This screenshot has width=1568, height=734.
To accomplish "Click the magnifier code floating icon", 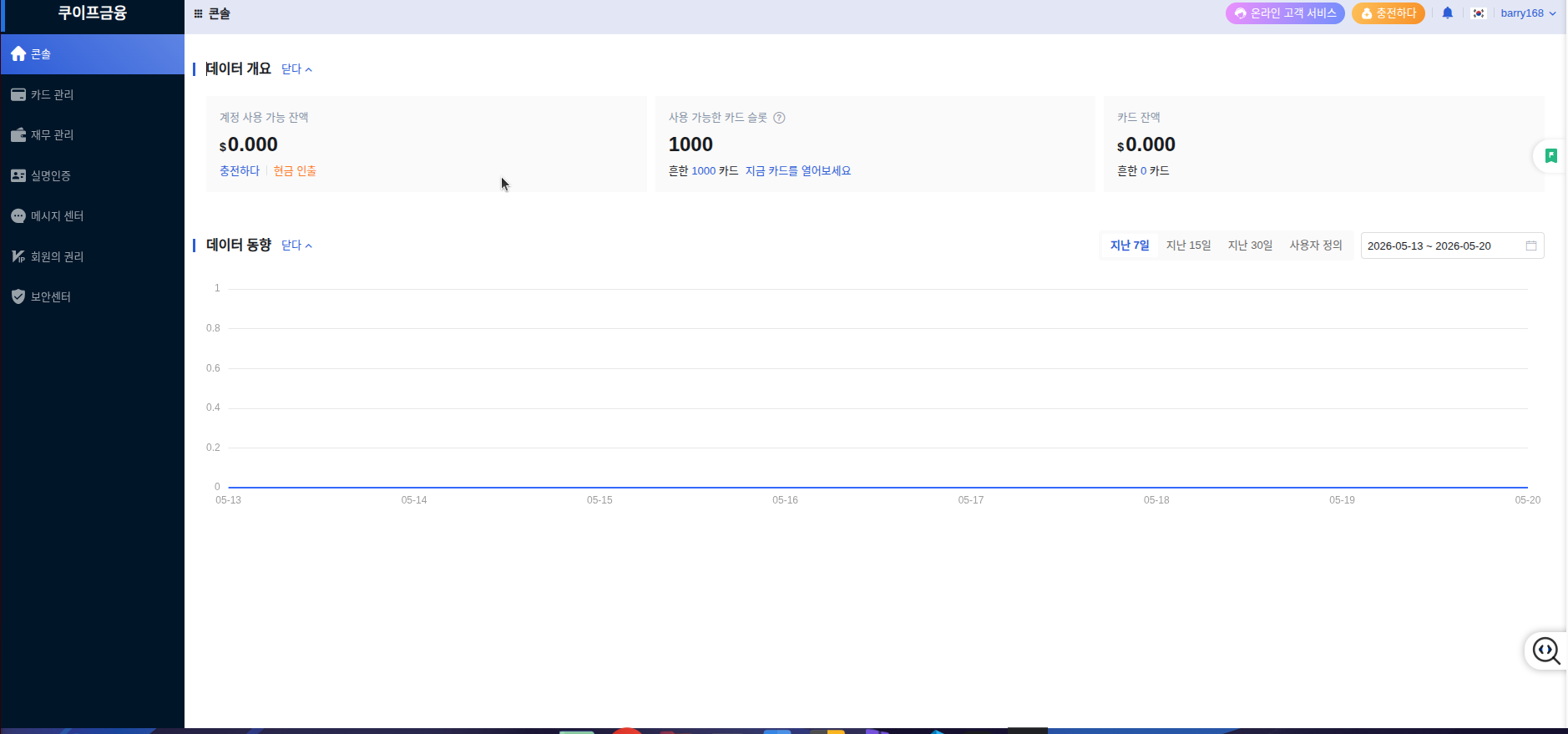I will 1546,650.
